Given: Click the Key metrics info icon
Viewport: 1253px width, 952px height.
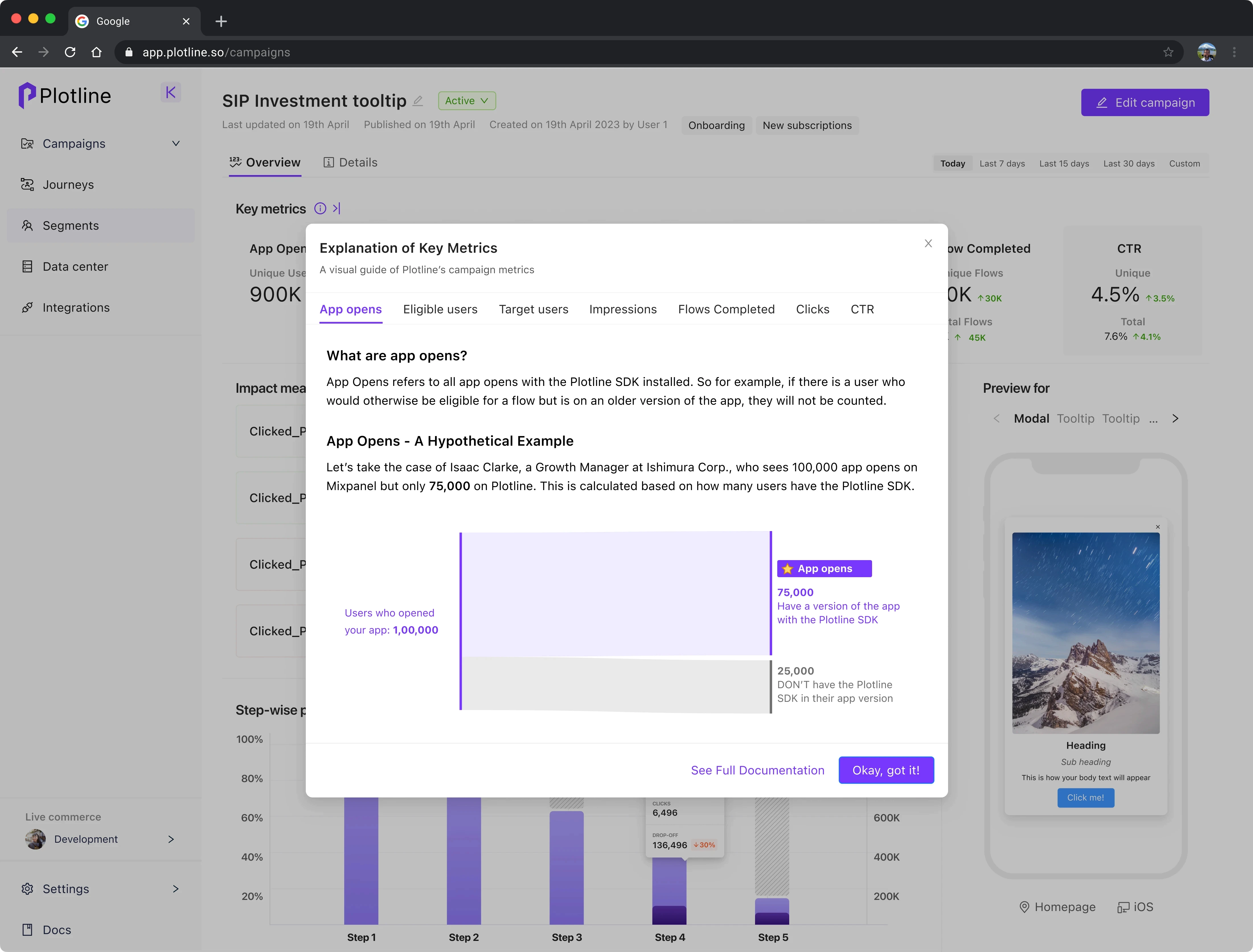Looking at the screenshot, I should pos(320,209).
